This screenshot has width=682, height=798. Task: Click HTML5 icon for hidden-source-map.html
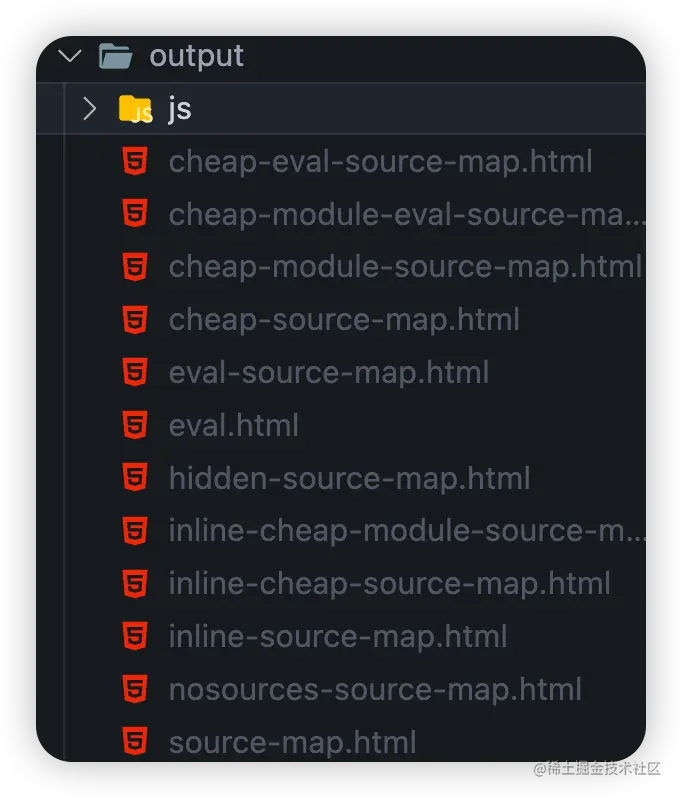(x=135, y=478)
